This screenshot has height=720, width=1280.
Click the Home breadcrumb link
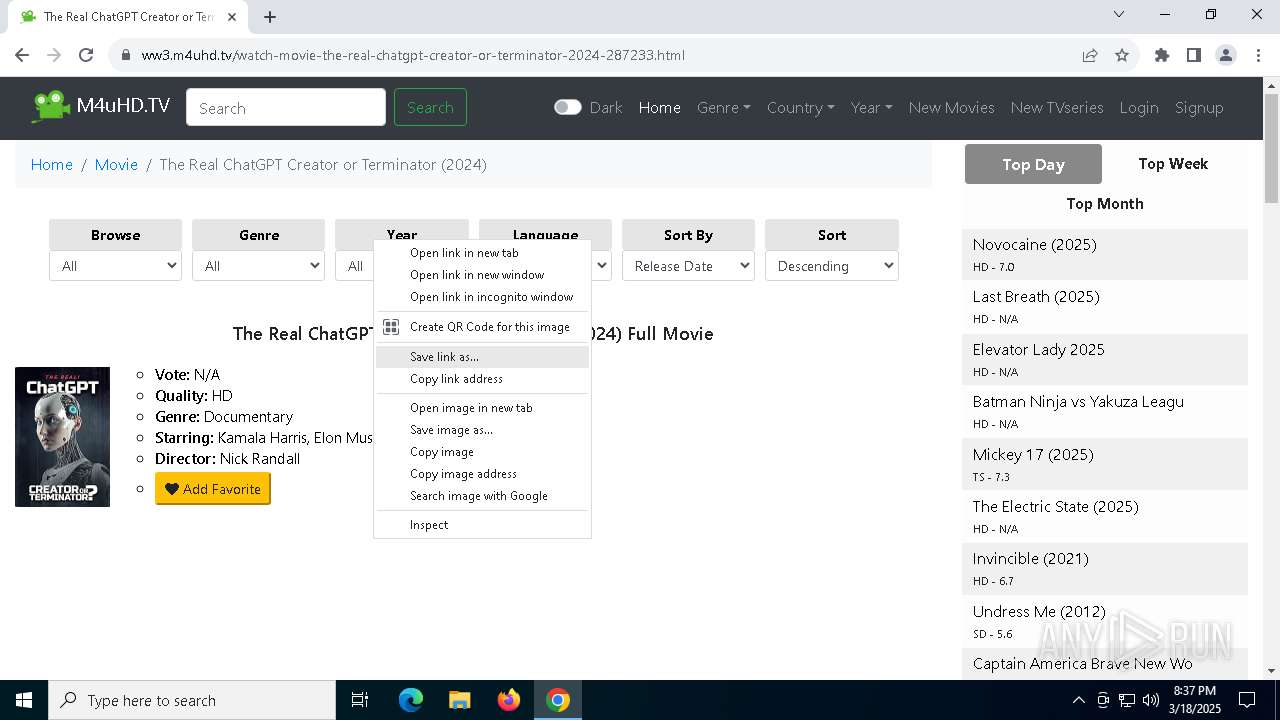click(52, 165)
